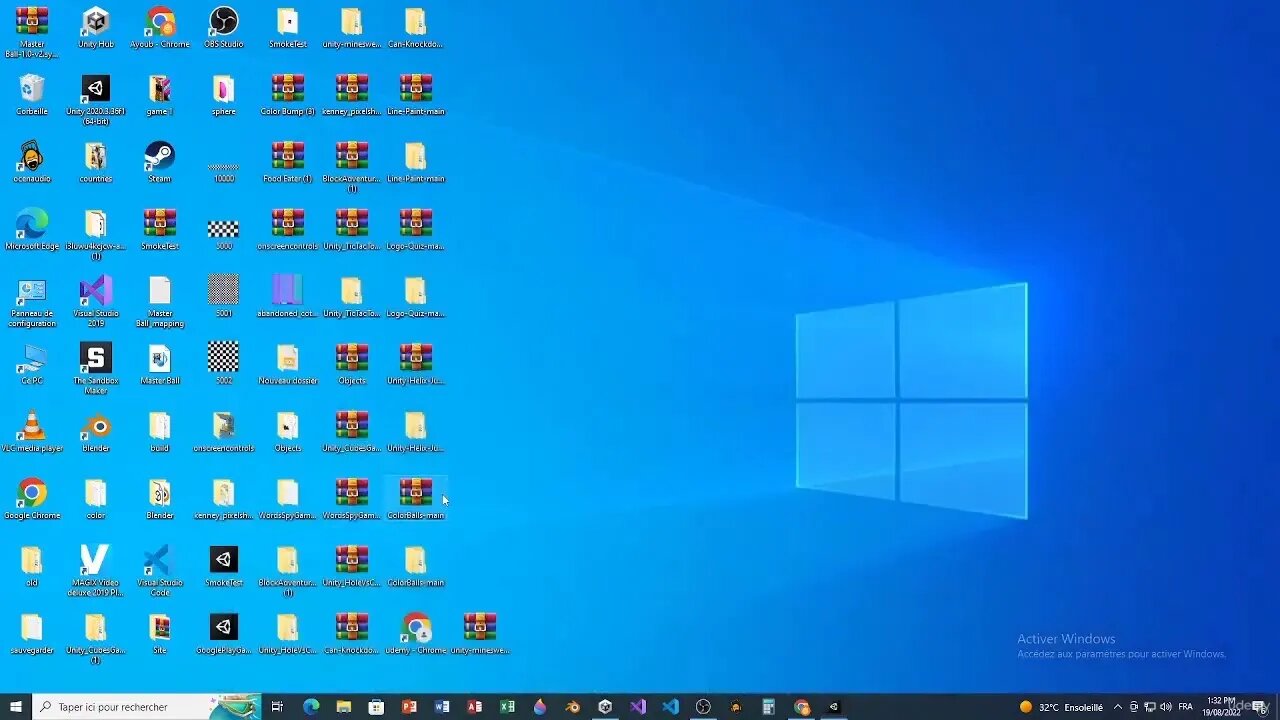Image resolution: width=1280 pixels, height=720 pixels.
Task: Select the Color Bump (3) archive
Action: 288,95
